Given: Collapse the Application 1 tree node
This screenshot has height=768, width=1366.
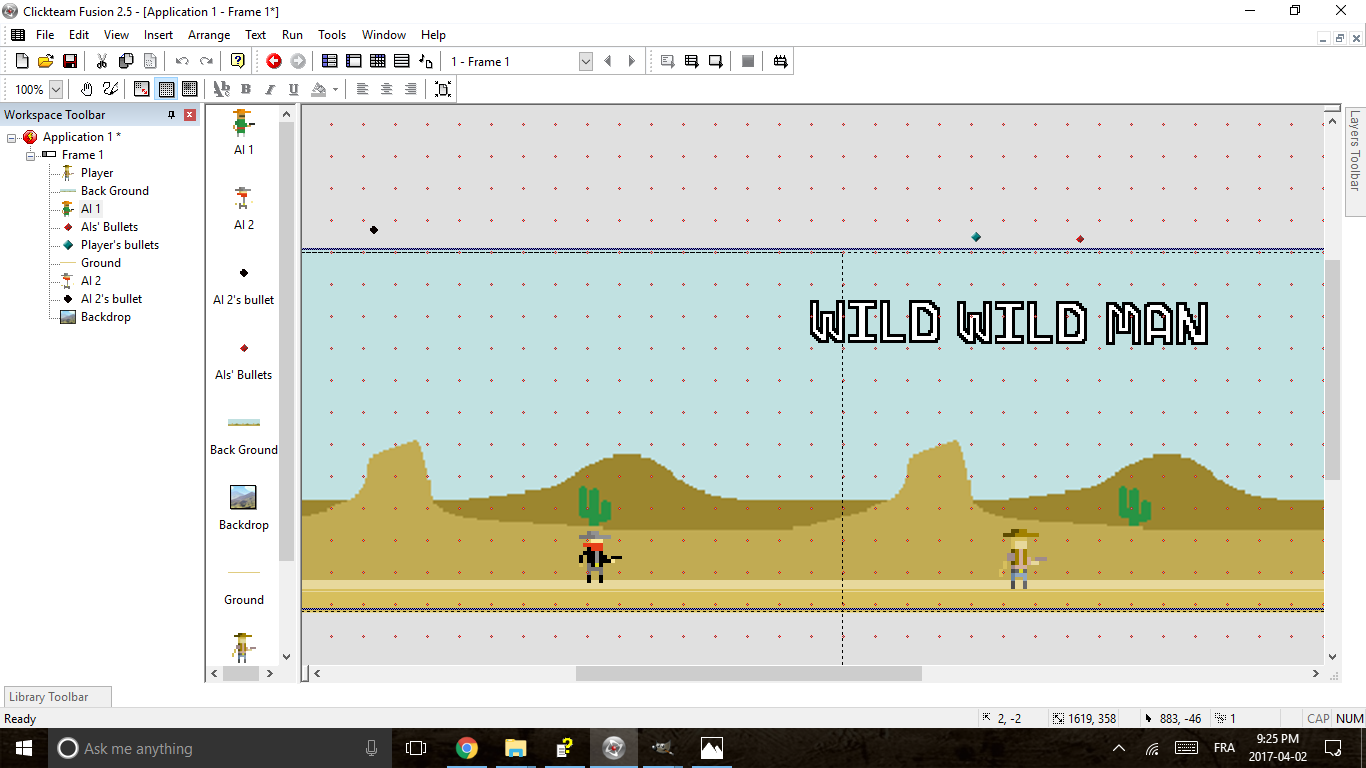Looking at the screenshot, I should [x=12, y=137].
